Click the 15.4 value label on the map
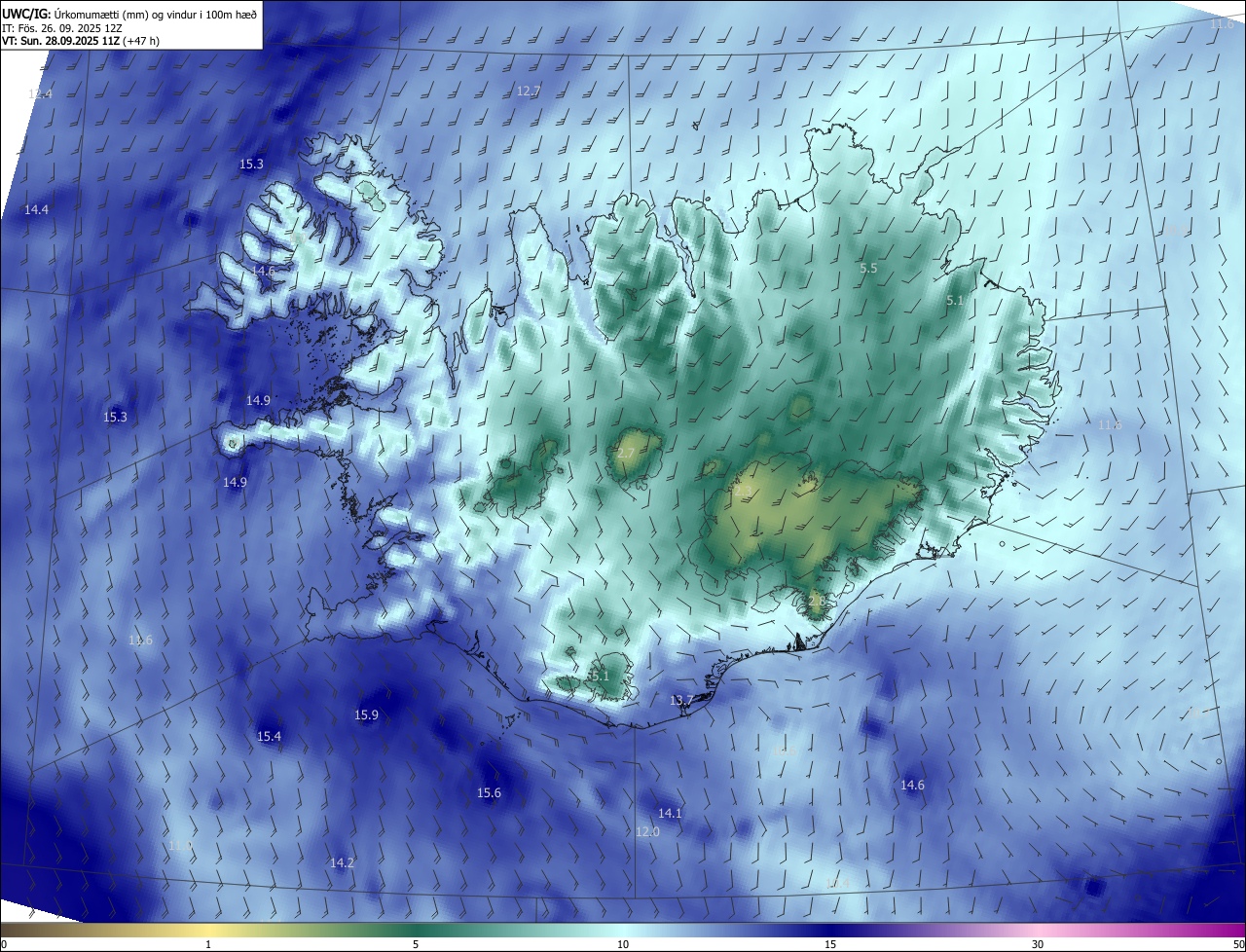 click(269, 737)
